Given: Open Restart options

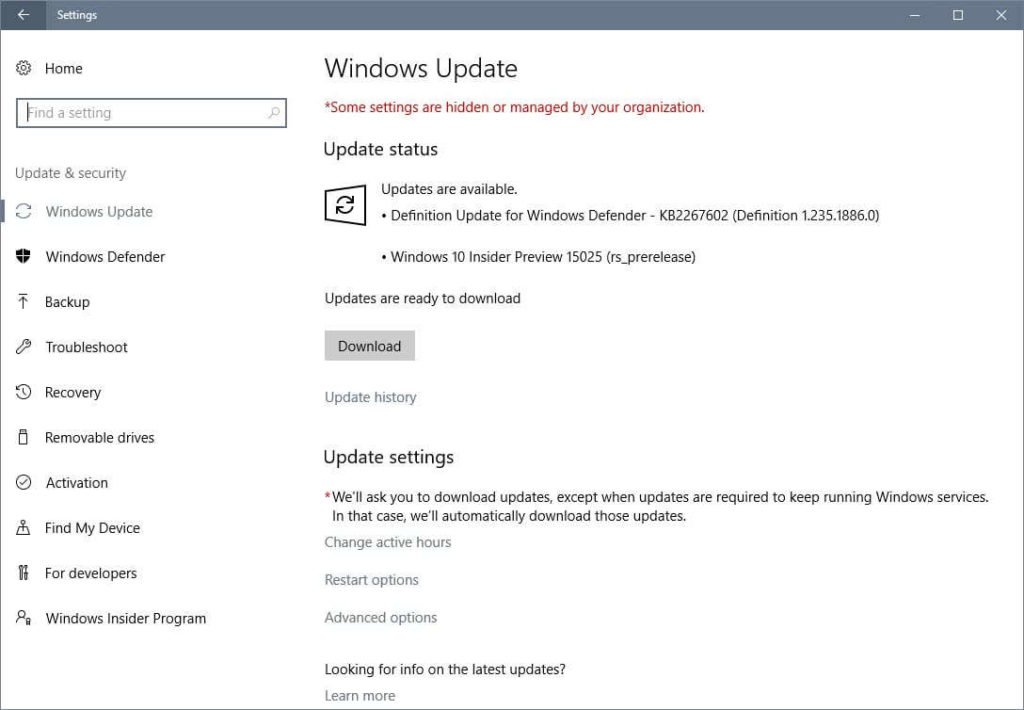Looking at the screenshot, I should point(371,579).
